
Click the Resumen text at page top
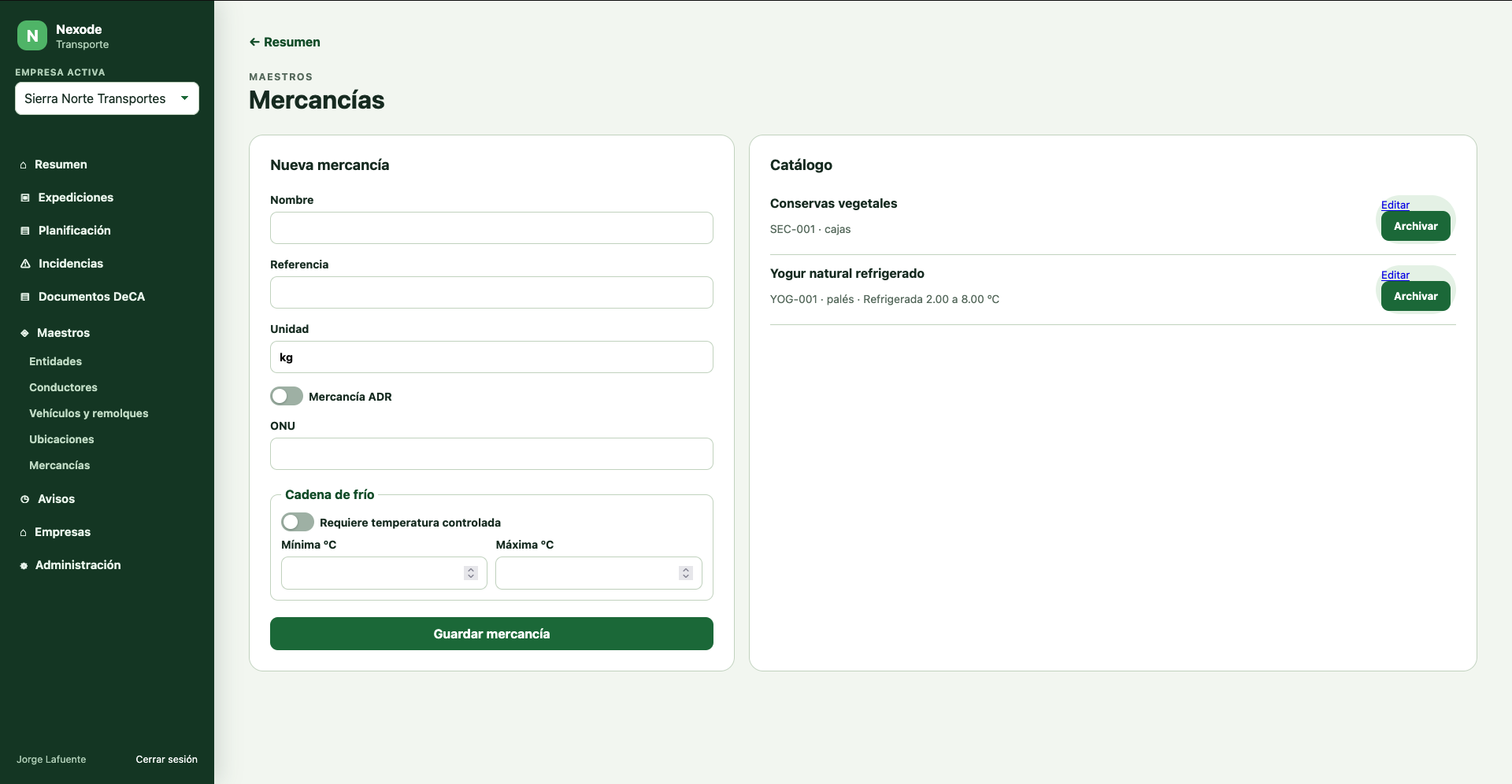292,42
